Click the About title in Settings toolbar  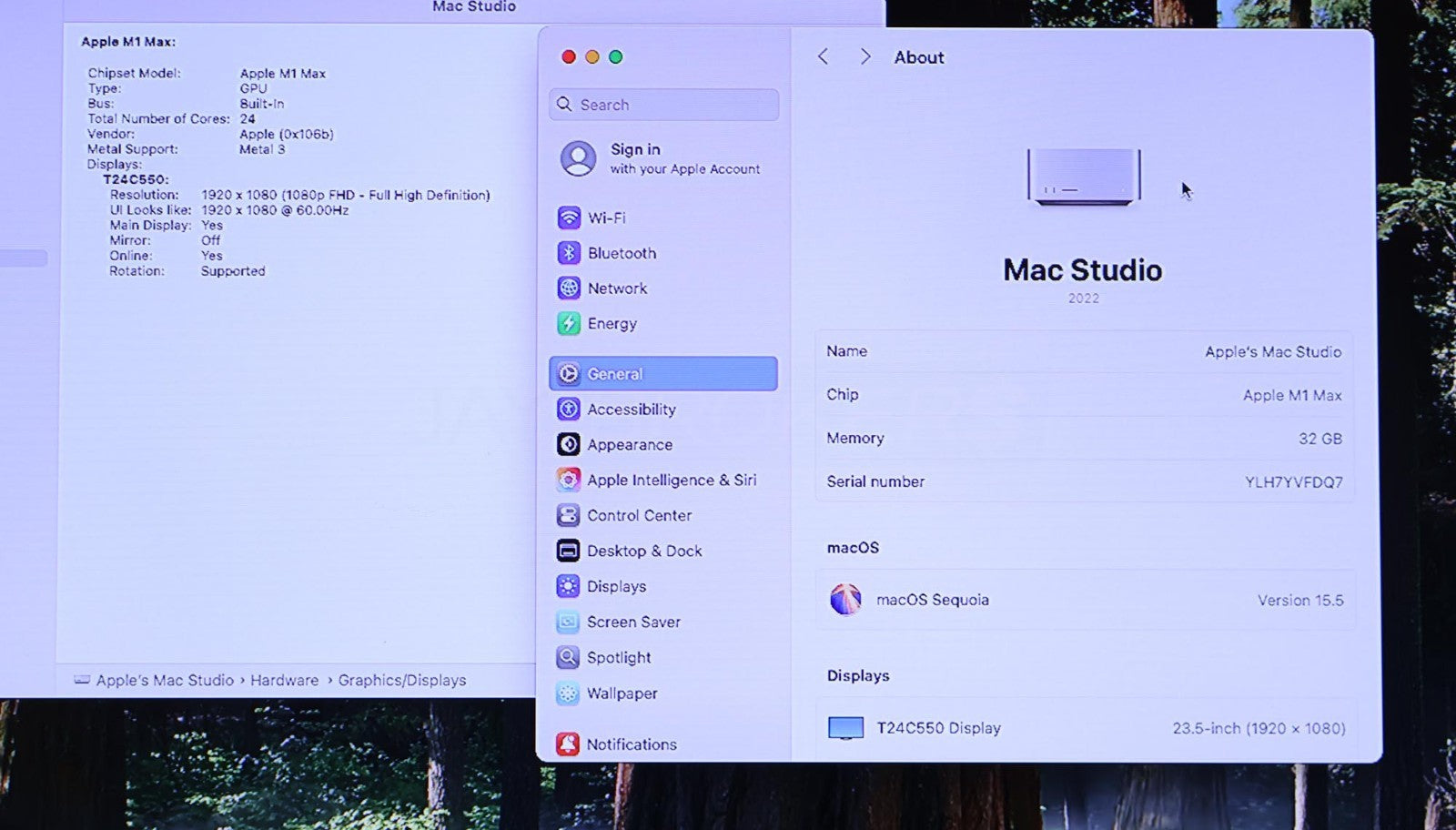918,57
